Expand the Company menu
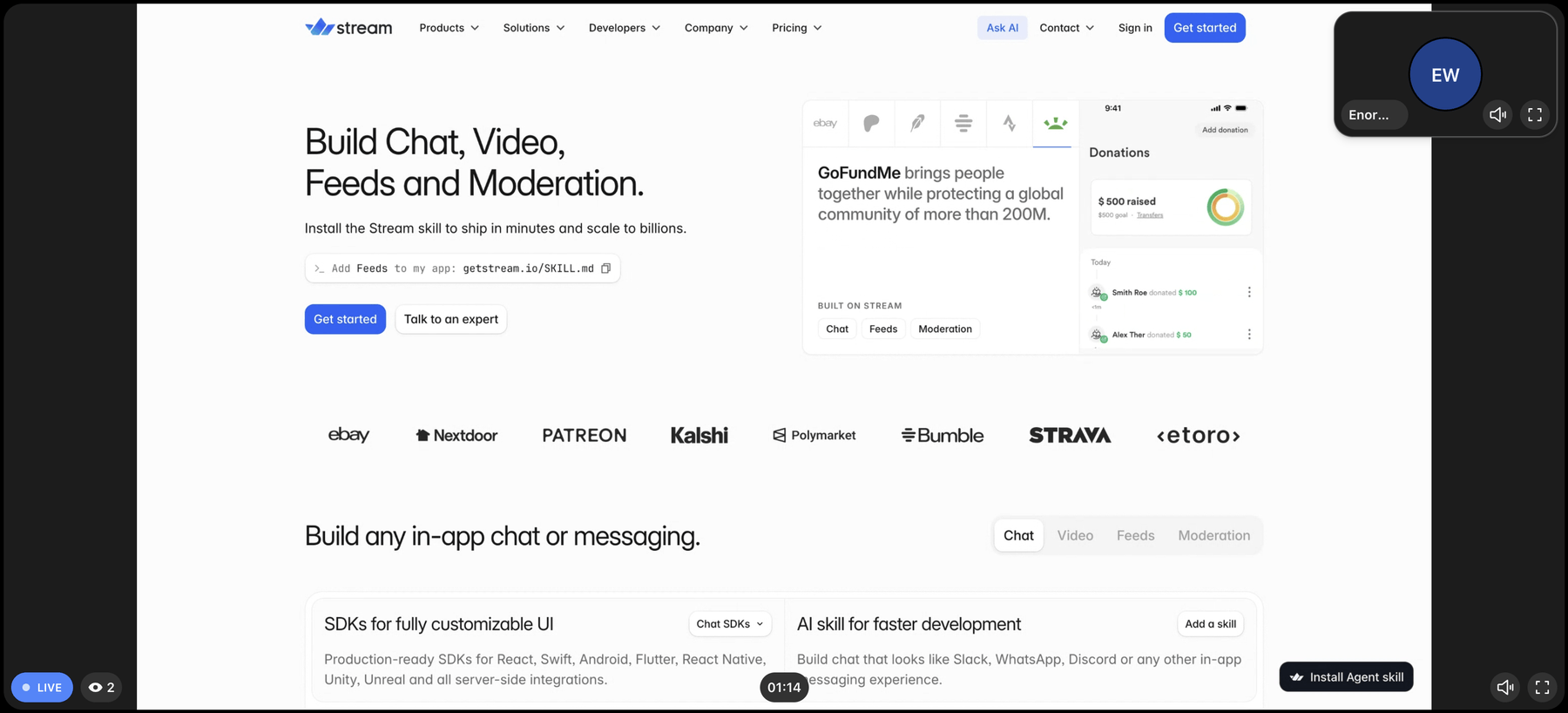The image size is (1568, 713). [716, 28]
